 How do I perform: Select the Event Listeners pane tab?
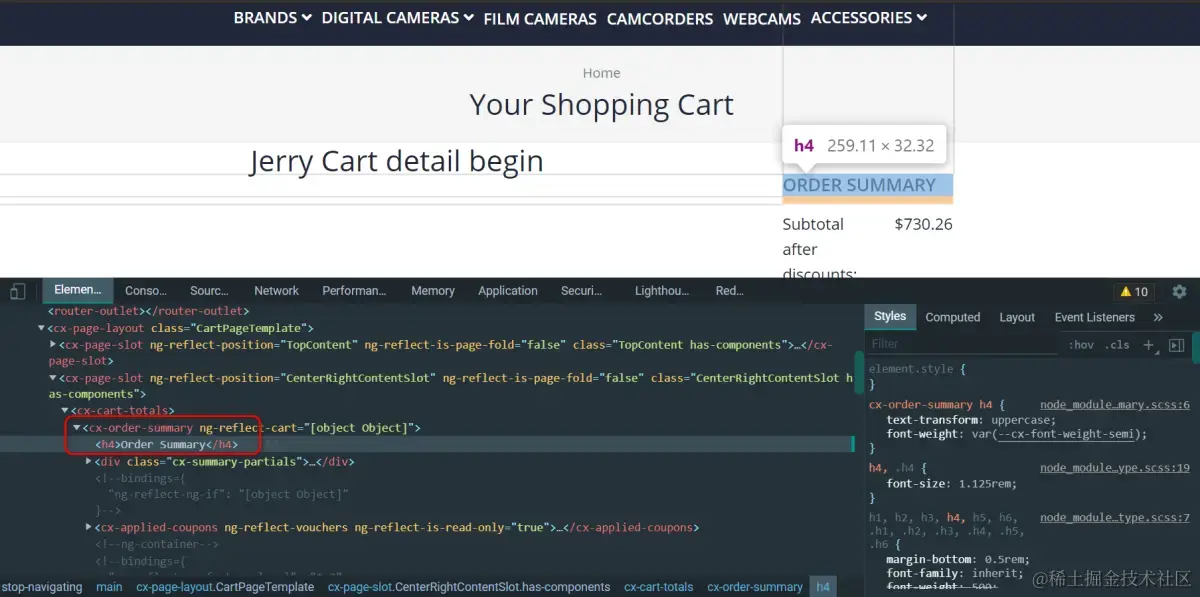pyautogui.click(x=1095, y=317)
